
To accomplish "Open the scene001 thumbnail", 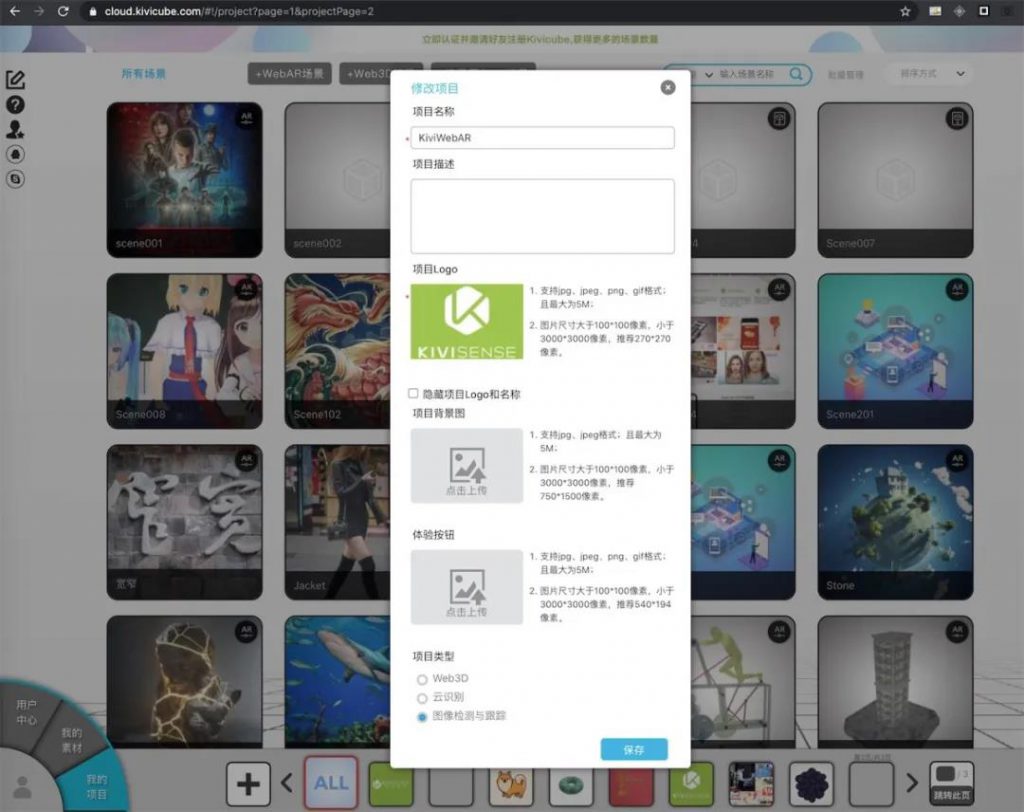I will [x=184, y=180].
